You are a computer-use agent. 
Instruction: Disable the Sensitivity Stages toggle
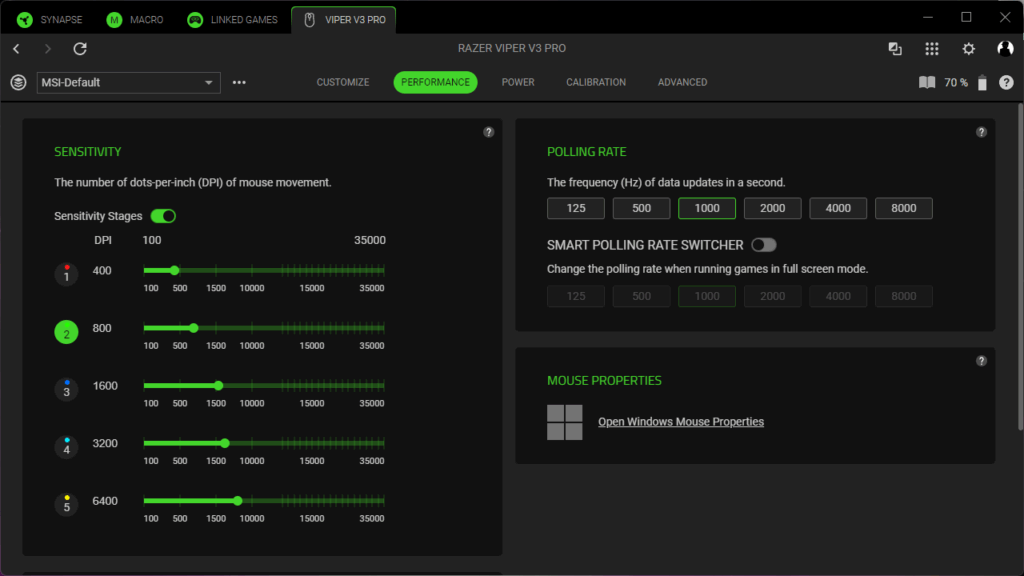pyautogui.click(x=163, y=216)
